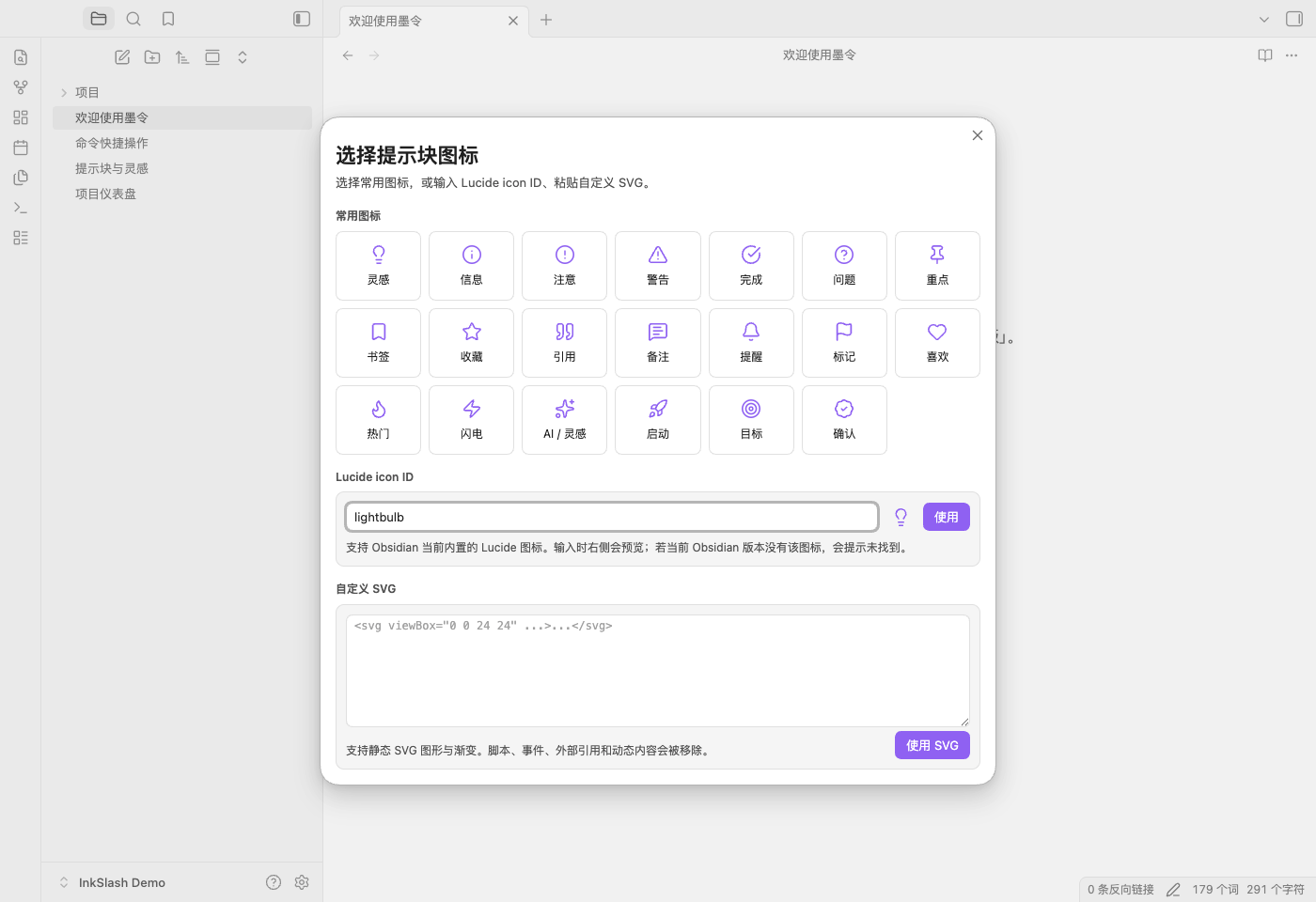This screenshot has width=1316, height=902.
Task: Open more options menu for the note
Action: pos(1292,55)
